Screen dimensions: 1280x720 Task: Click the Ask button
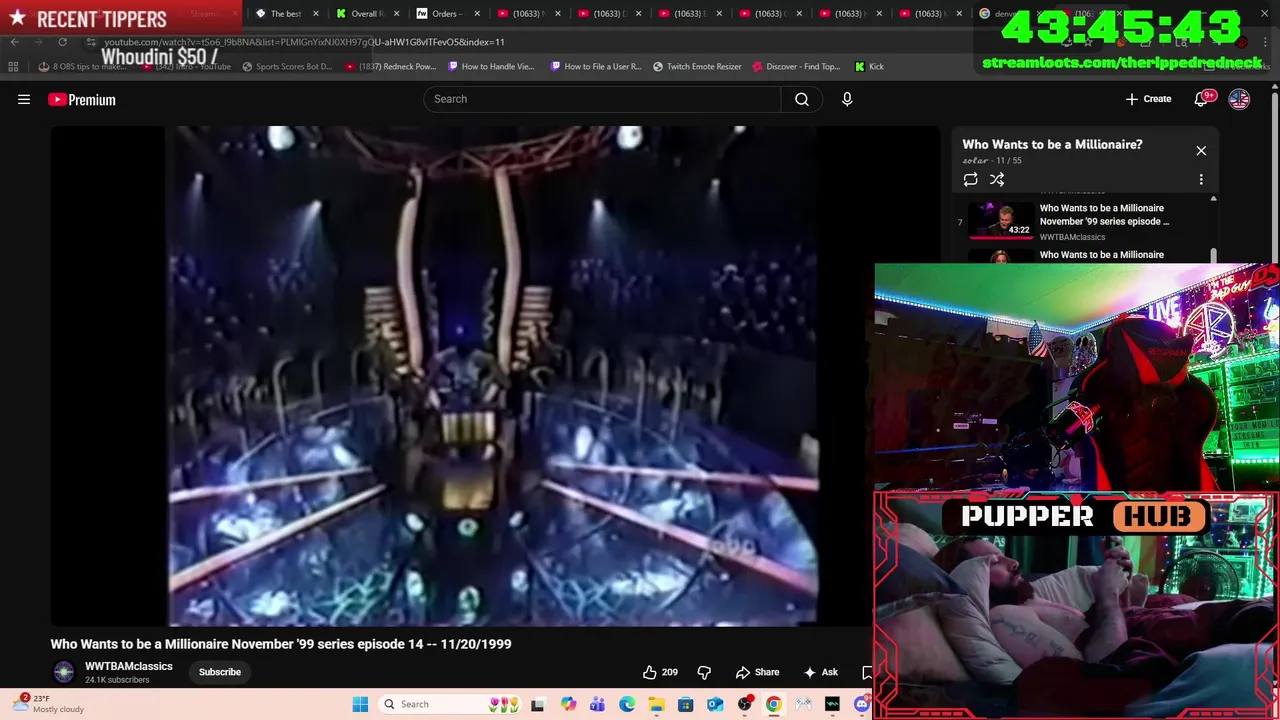820,672
